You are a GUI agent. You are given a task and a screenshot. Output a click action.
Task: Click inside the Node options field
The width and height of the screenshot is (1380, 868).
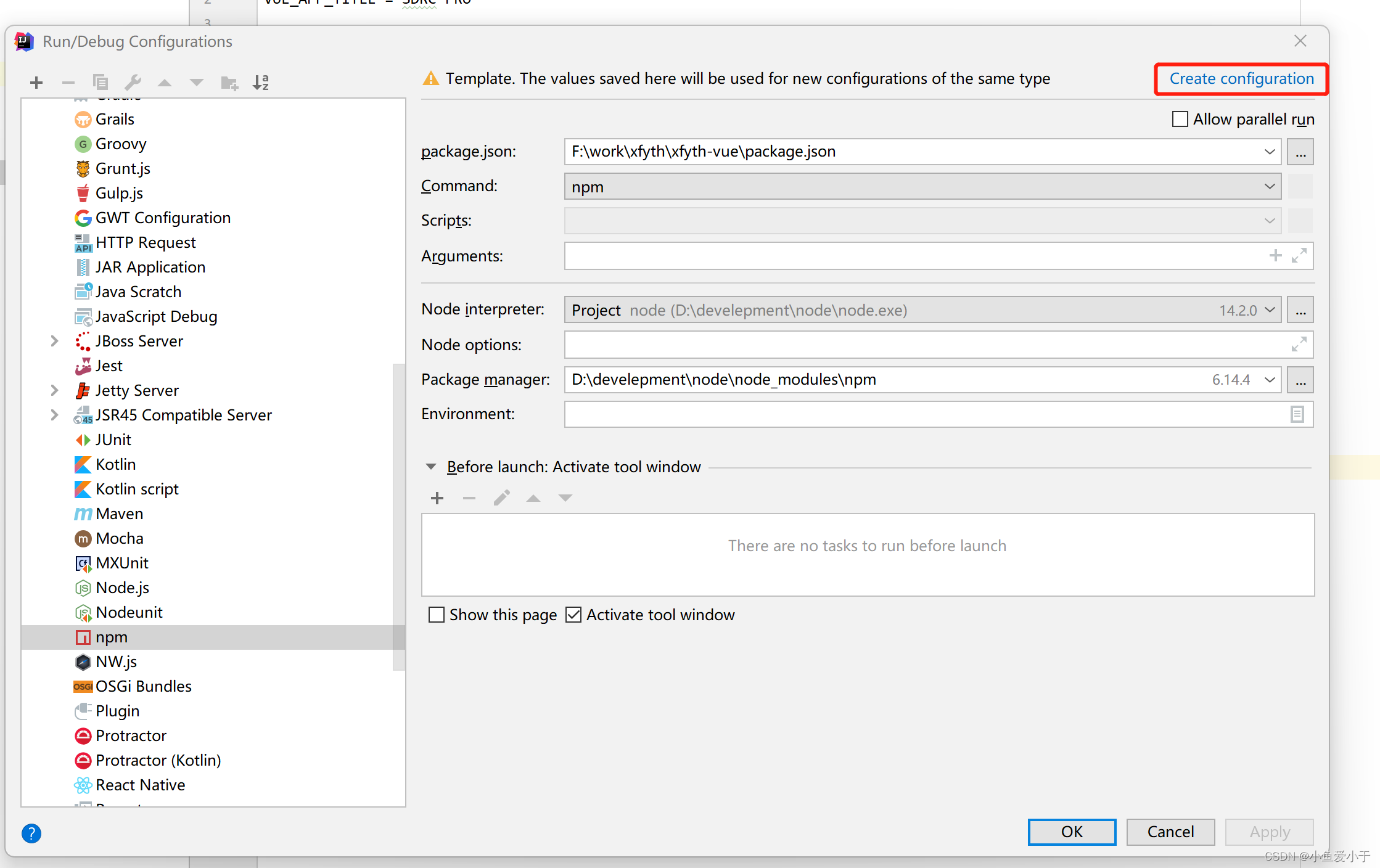(925, 345)
